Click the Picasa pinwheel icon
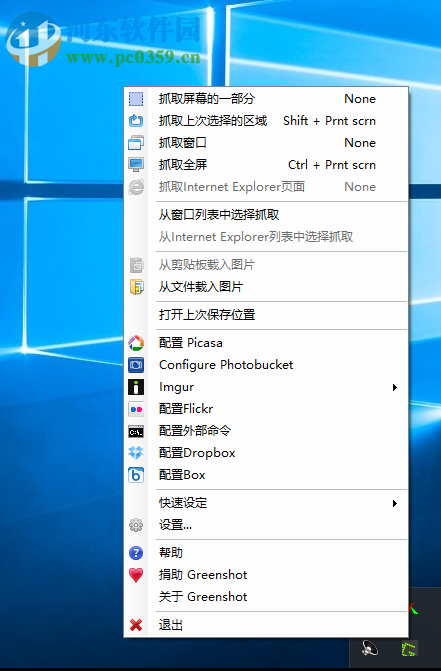The height and width of the screenshot is (671, 441). (136, 343)
